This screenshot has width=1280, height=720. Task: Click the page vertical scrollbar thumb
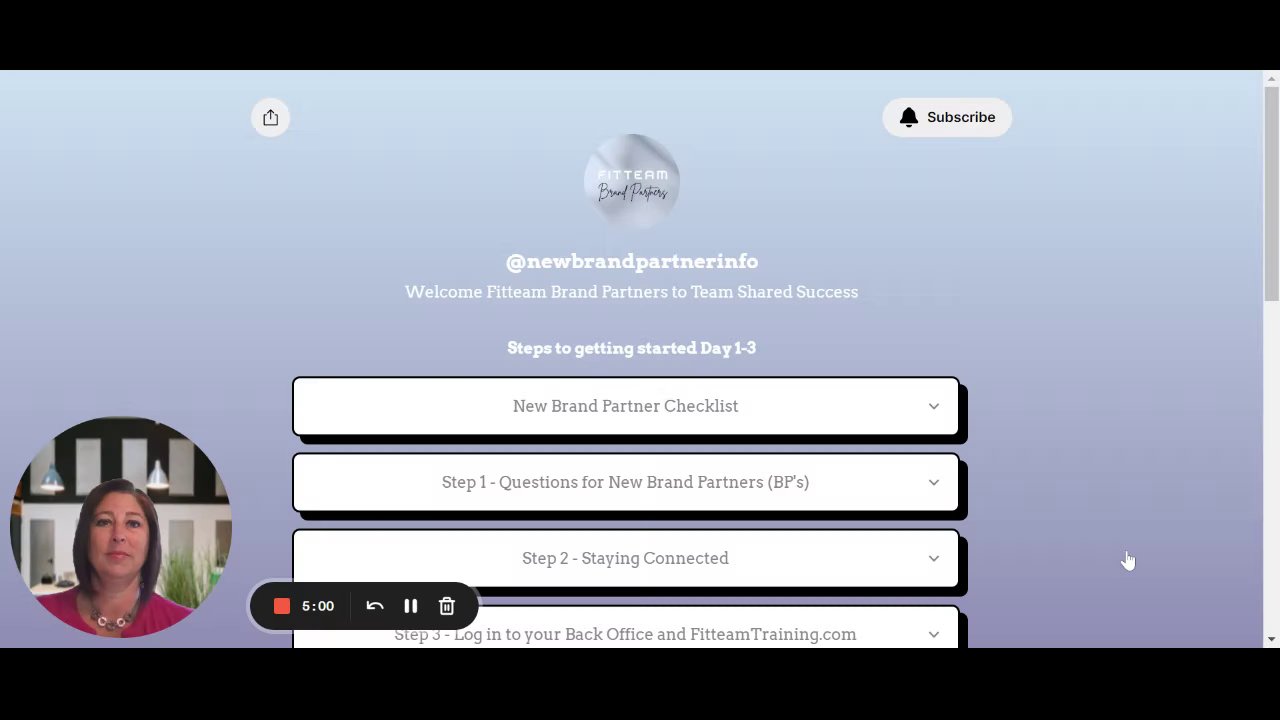click(1271, 193)
